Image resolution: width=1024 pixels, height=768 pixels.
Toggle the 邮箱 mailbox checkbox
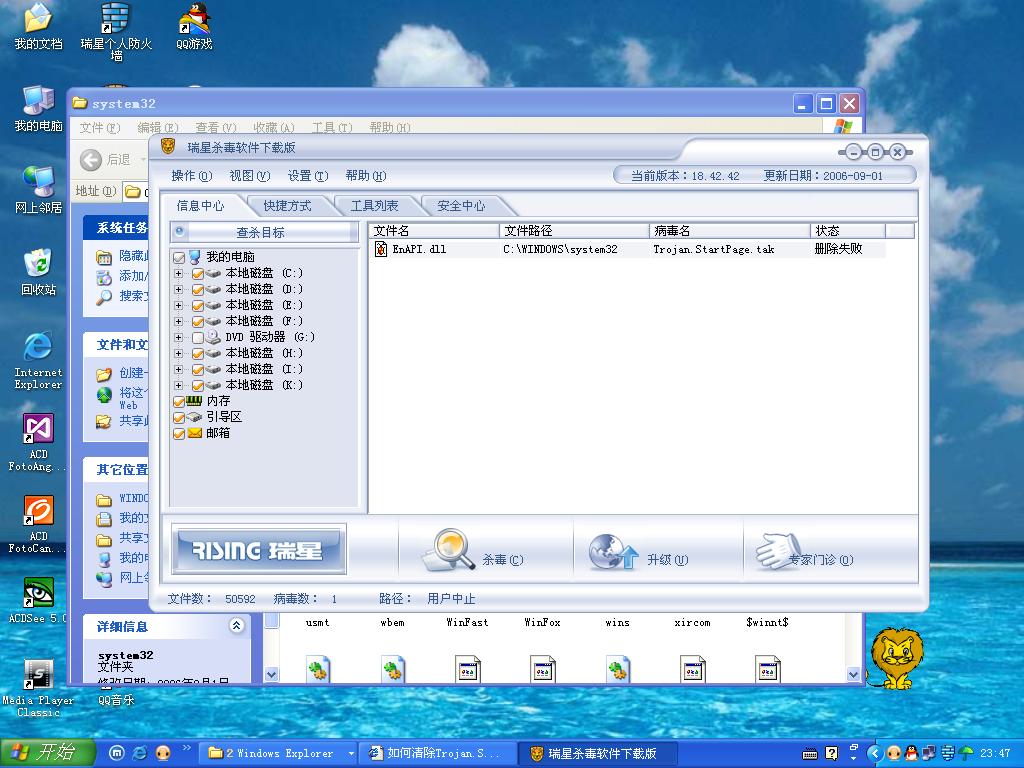tap(179, 433)
